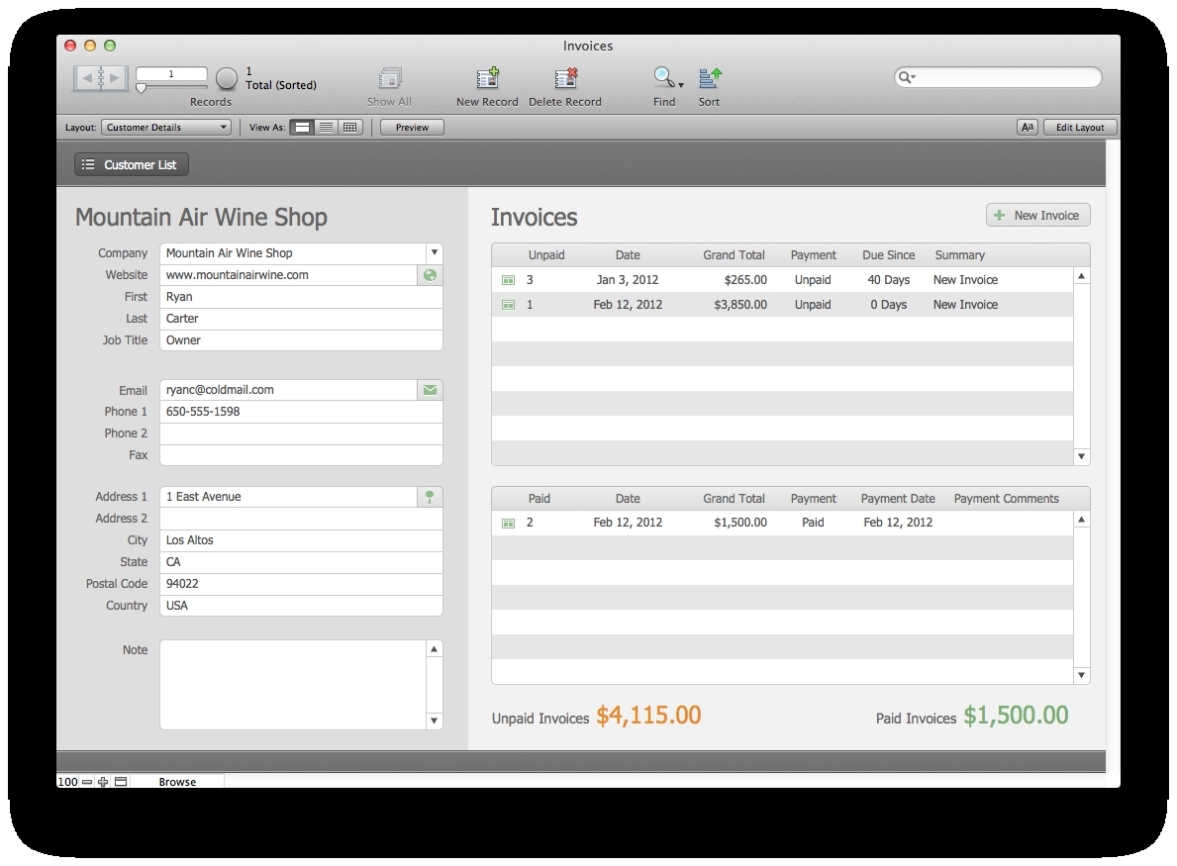Switch to Table view
This screenshot has width=1177, height=866.
(350, 128)
